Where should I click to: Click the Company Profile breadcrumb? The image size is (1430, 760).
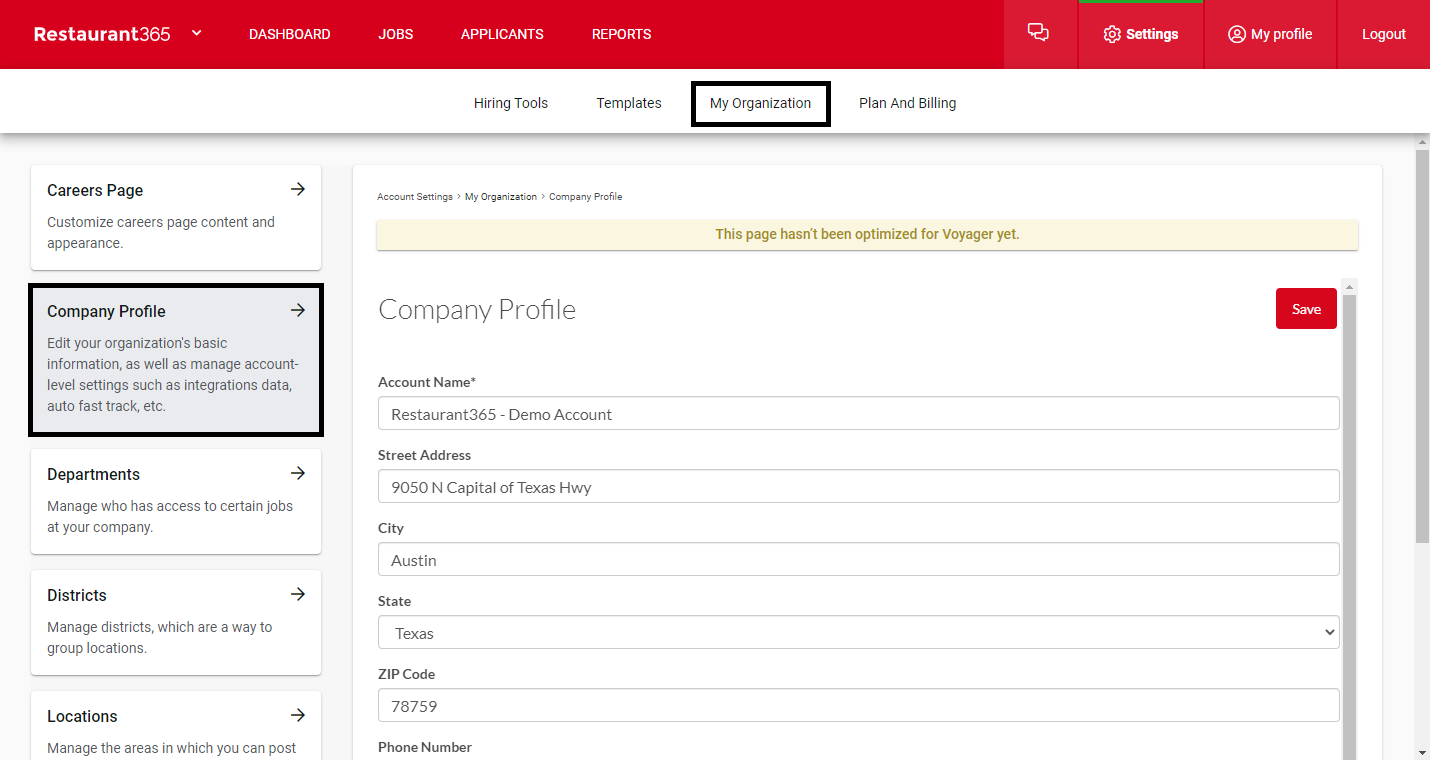click(586, 197)
